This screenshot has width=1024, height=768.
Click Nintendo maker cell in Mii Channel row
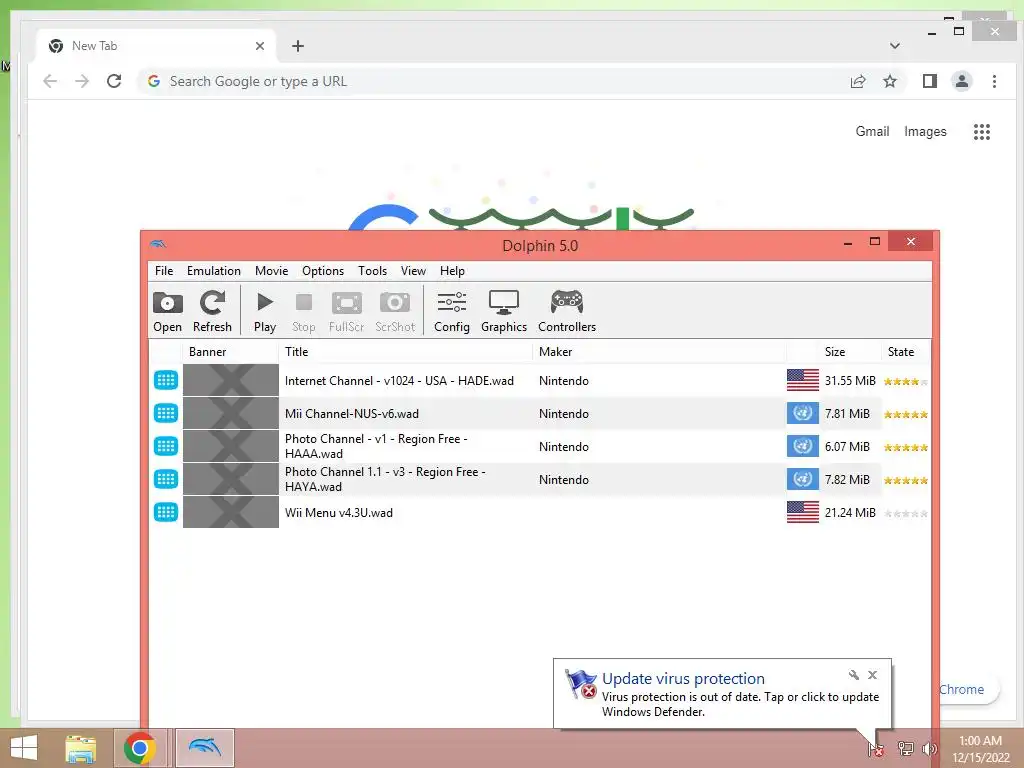(564, 413)
